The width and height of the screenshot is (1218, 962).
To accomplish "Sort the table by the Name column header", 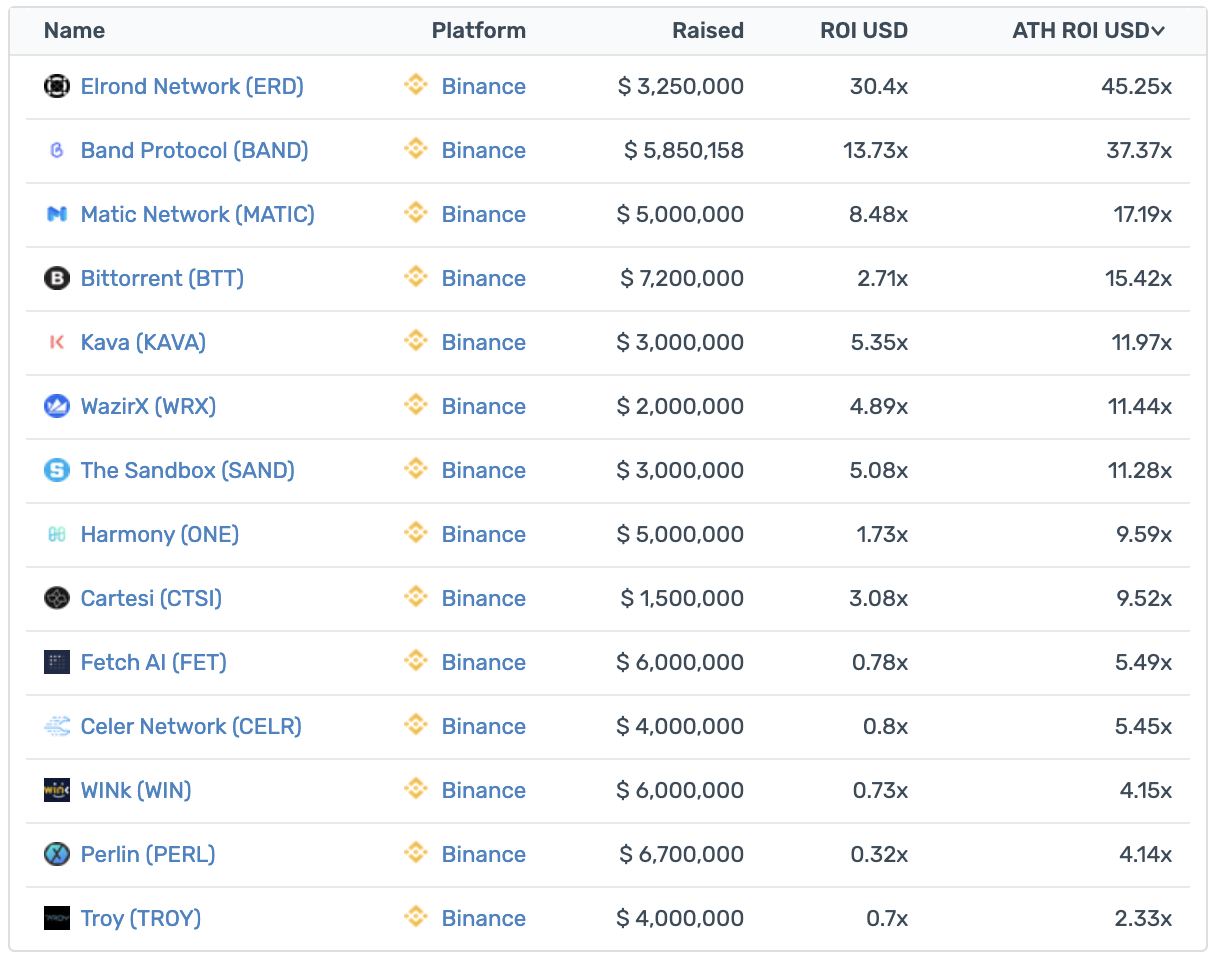I will coord(74,30).
